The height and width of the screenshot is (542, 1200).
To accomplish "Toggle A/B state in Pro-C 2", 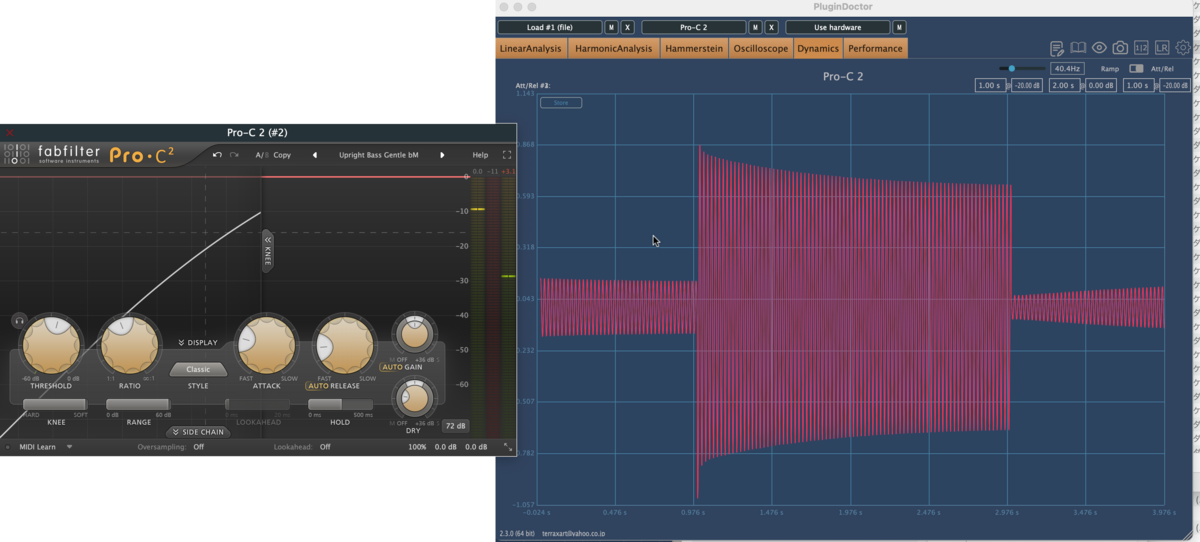I will (260, 155).
